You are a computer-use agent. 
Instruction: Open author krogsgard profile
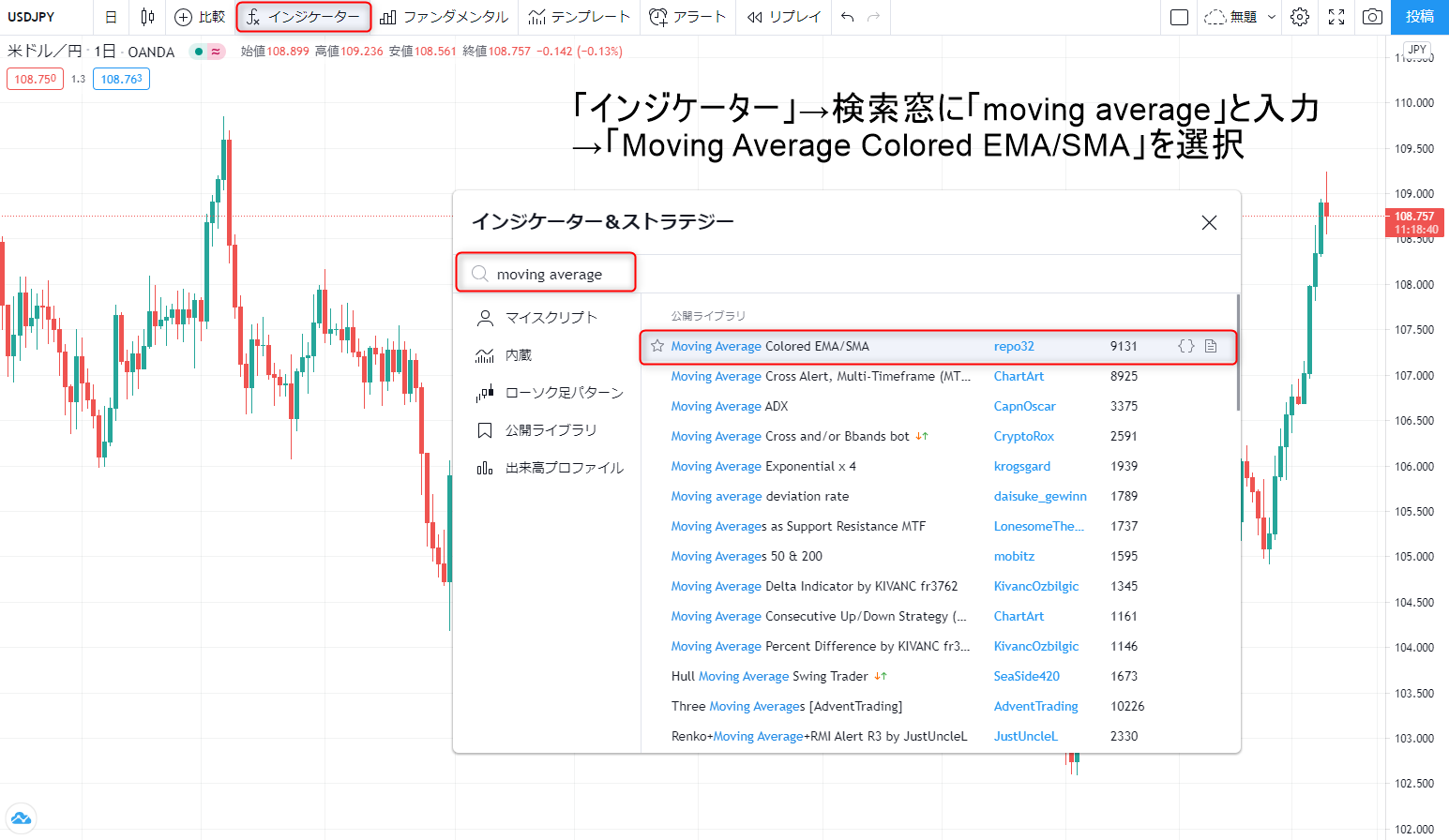pos(1022,466)
